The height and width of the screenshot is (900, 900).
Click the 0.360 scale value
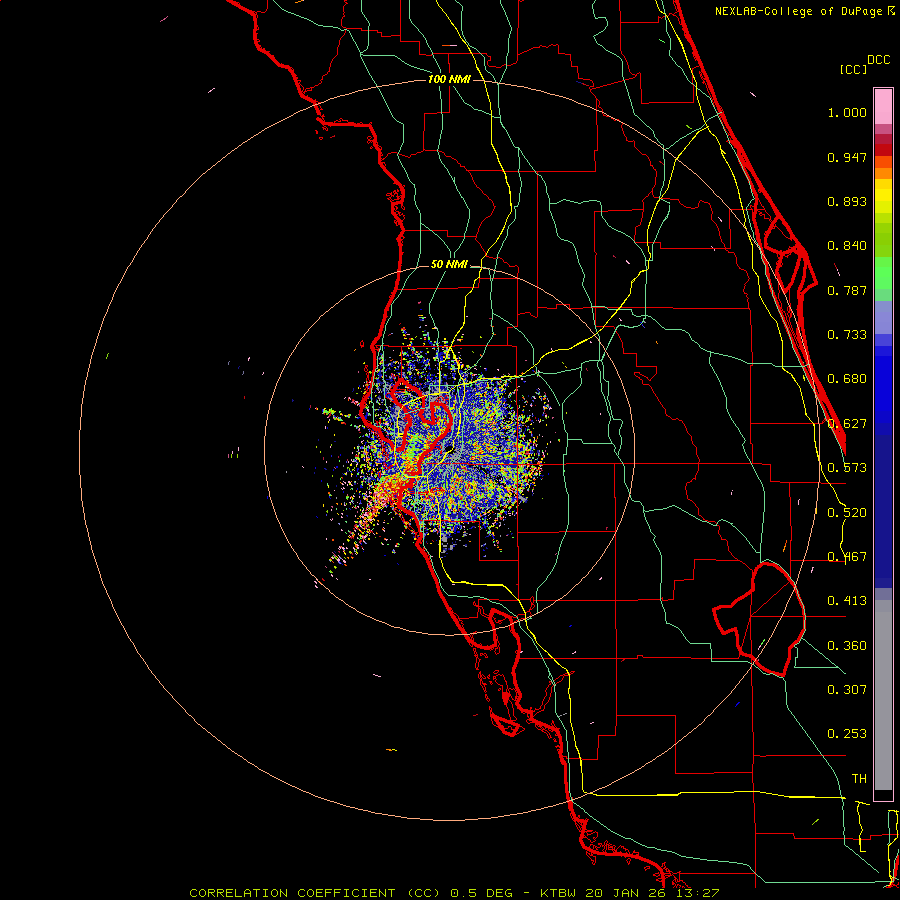click(847, 646)
